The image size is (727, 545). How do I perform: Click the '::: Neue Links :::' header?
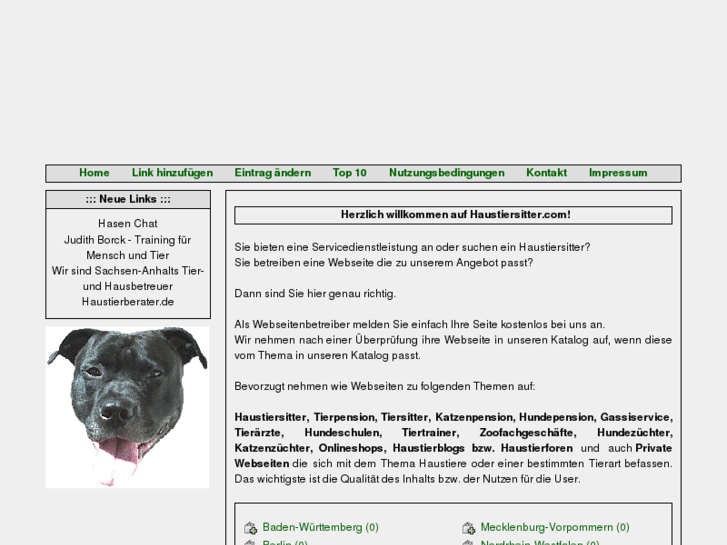click(128, 199)
